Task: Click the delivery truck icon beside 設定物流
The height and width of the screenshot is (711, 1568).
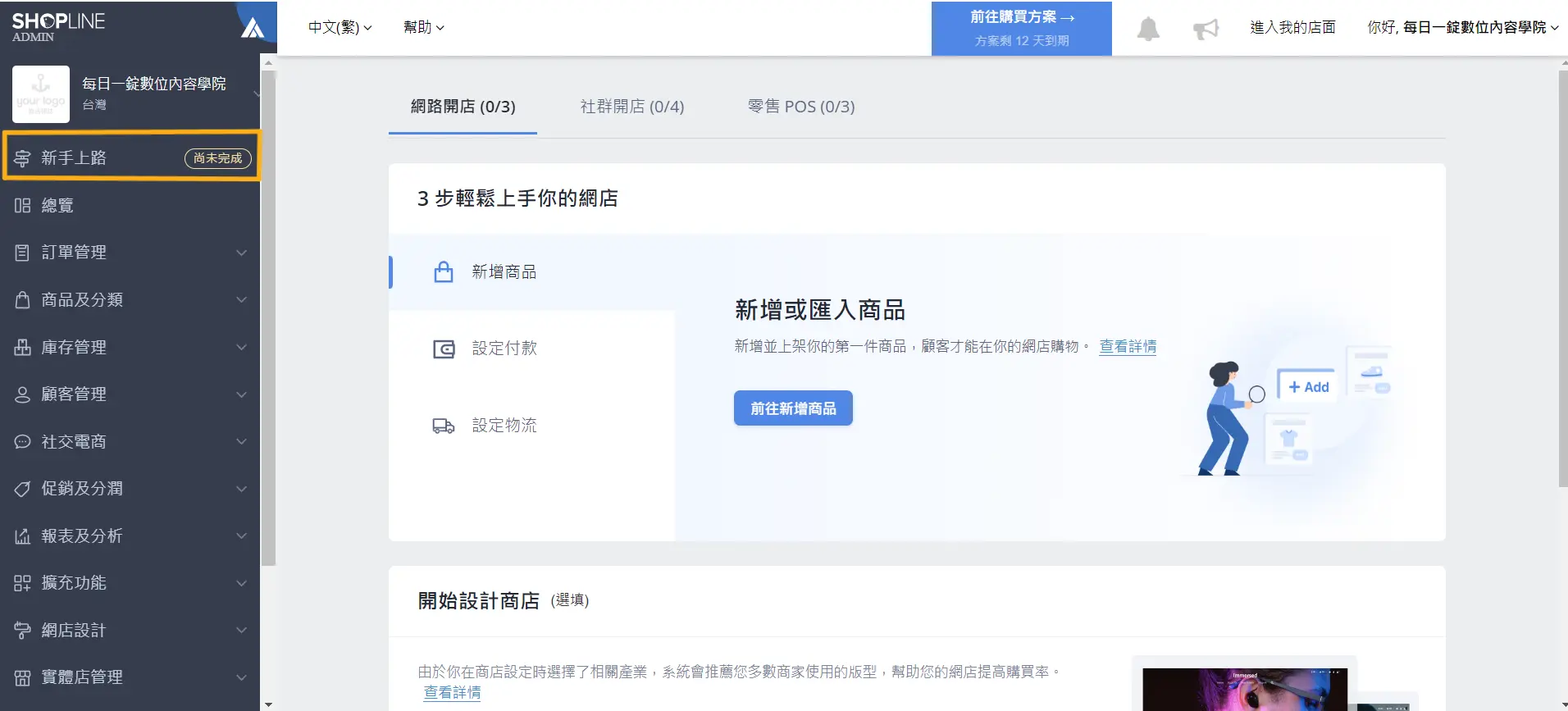Action: [x=444, y=426]
